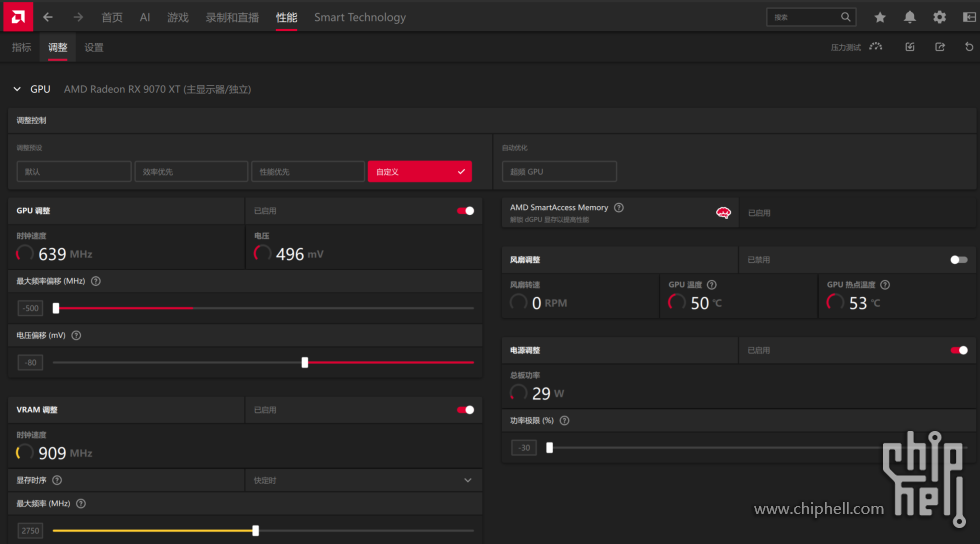The image size is (980, 544).
Task: Select the 自定义 tuning preset
Action: point(419,171)
